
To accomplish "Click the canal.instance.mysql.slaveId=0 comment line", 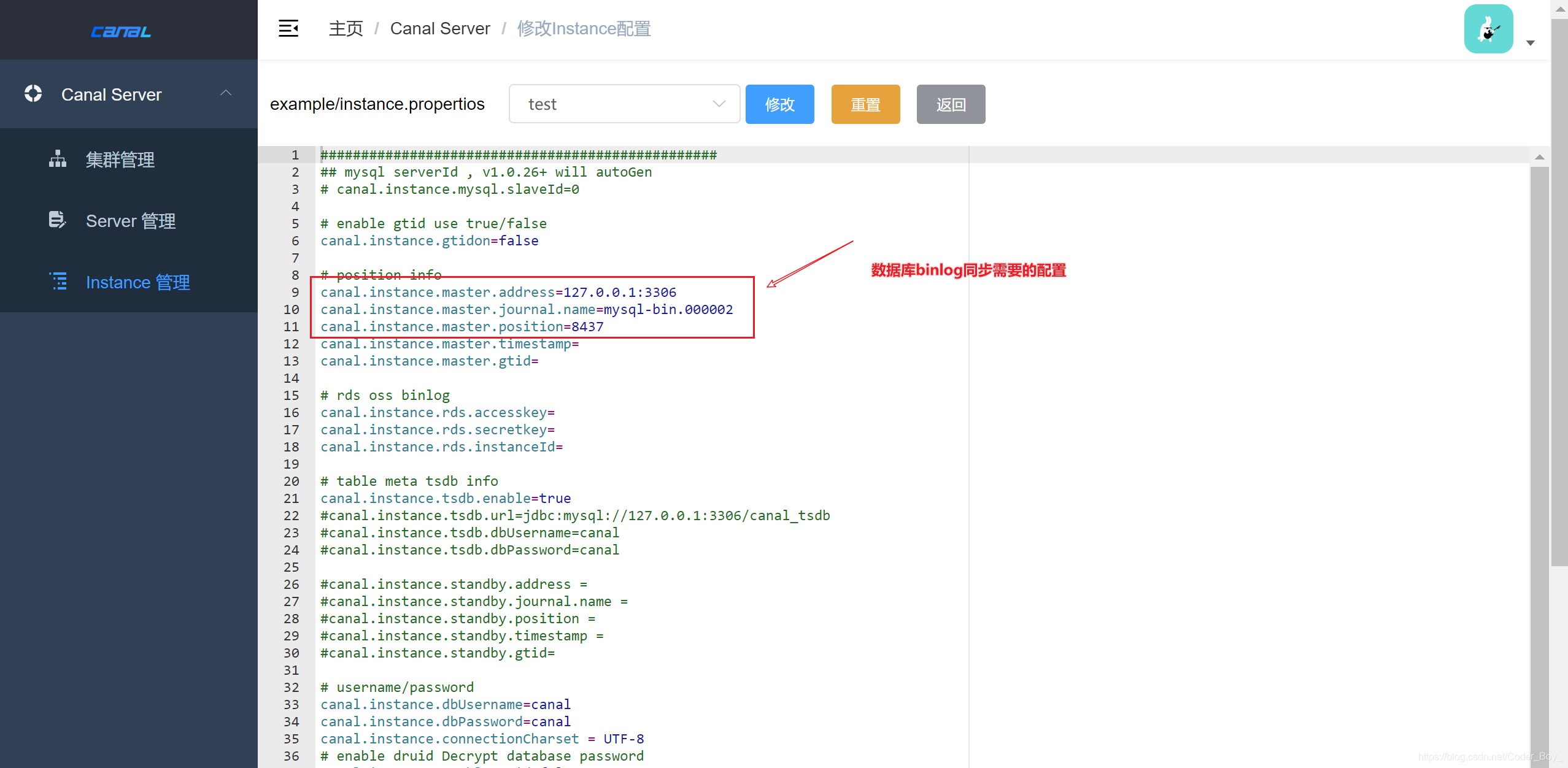I will click(450, 189).
